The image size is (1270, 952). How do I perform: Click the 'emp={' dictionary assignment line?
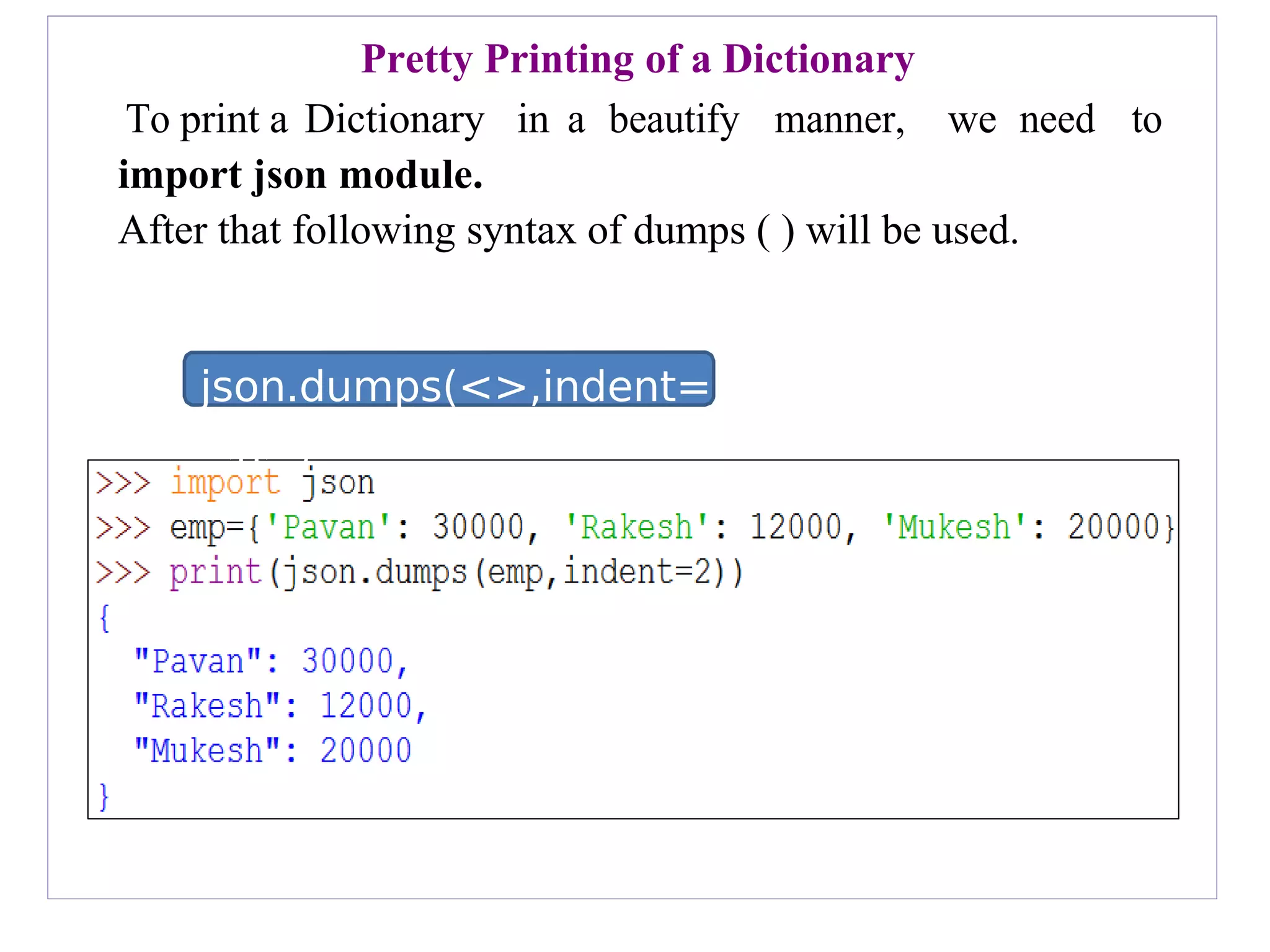tap(635, 528)
